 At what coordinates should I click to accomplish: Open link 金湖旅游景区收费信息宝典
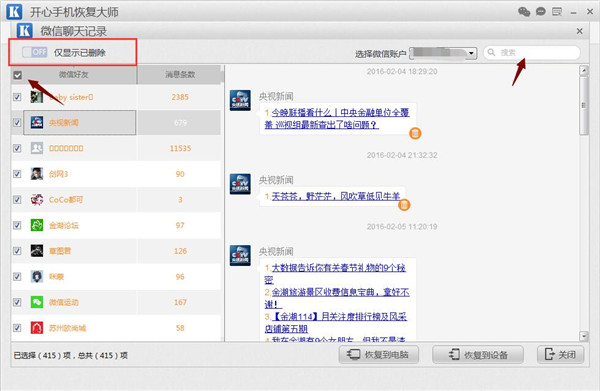[x=337, y=298]
